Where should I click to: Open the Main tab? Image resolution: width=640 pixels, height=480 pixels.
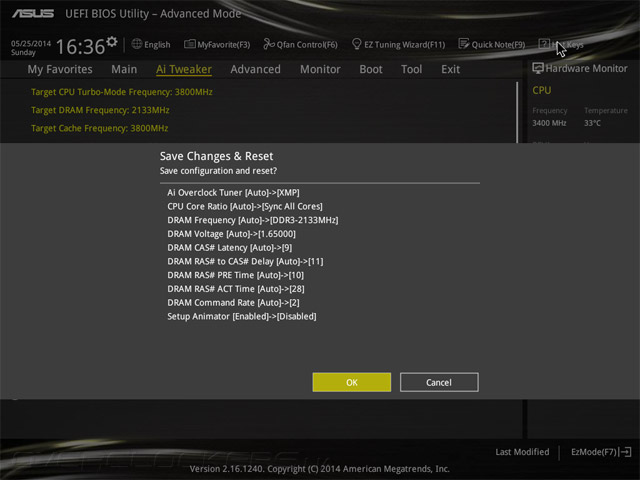(x=124, y=69)
